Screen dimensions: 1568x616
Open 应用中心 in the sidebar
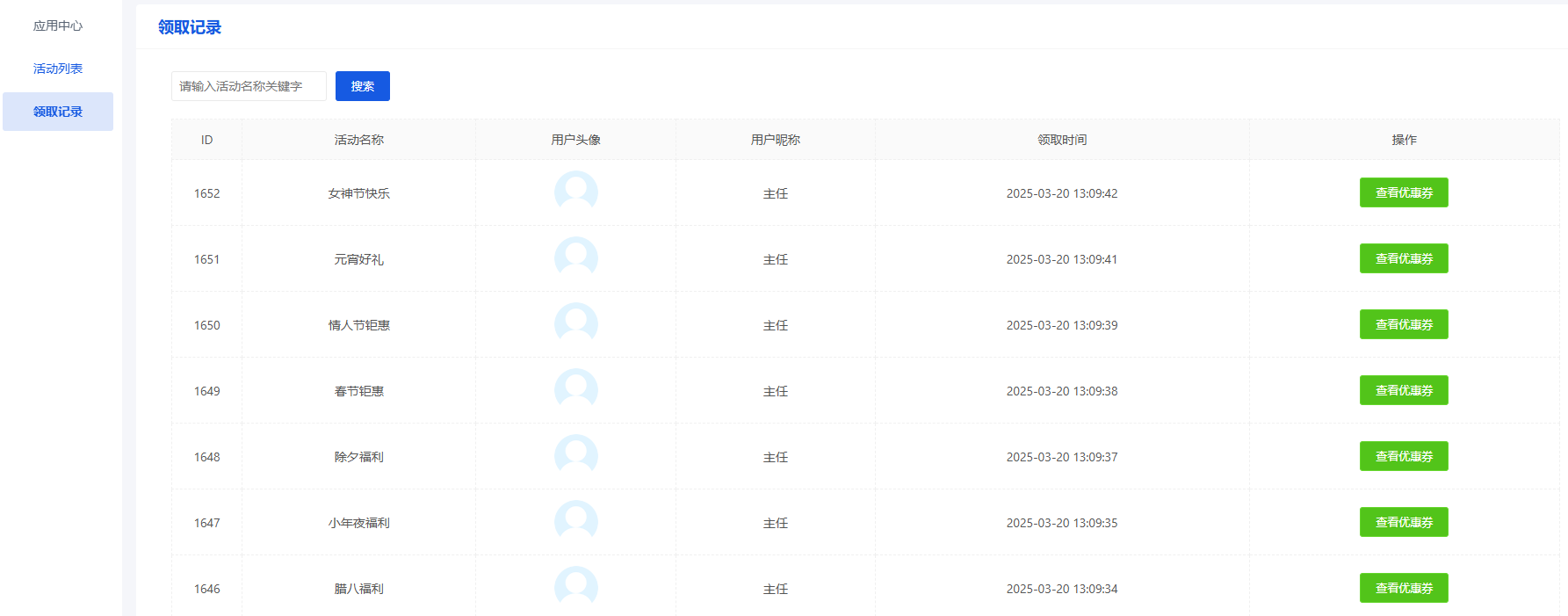click(x=58, y=25)
